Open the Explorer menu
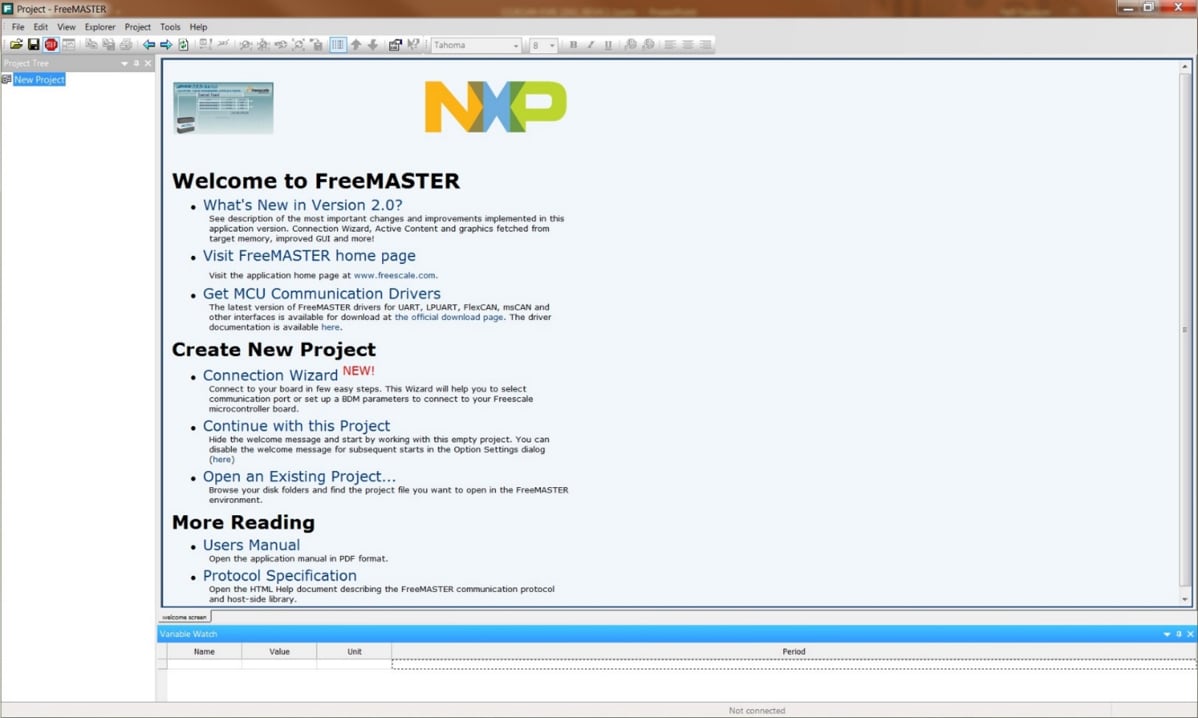Image resolution: width=1198 pixels, height=718 pixels. [x=100, y=27]
